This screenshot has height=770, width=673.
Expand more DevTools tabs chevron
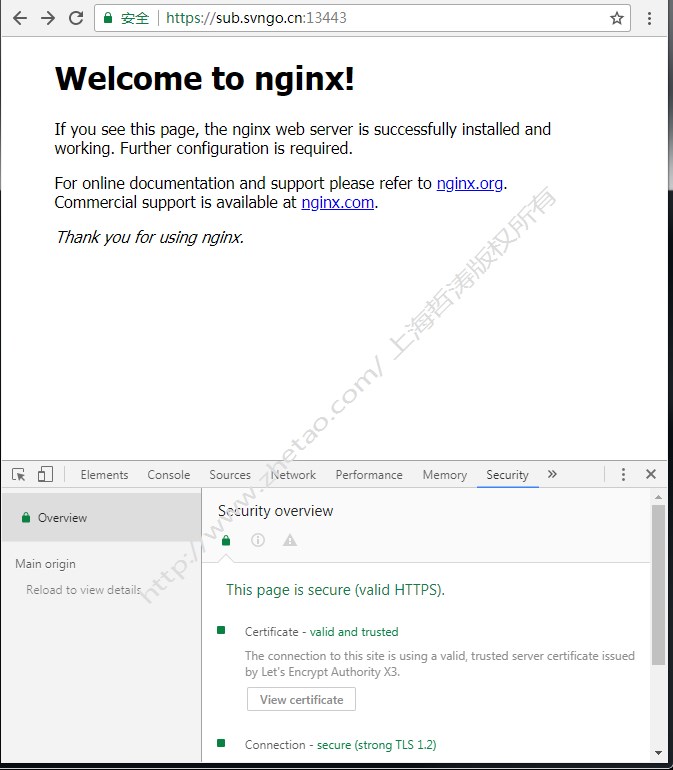pyautogui.click(x=552, y=475)
